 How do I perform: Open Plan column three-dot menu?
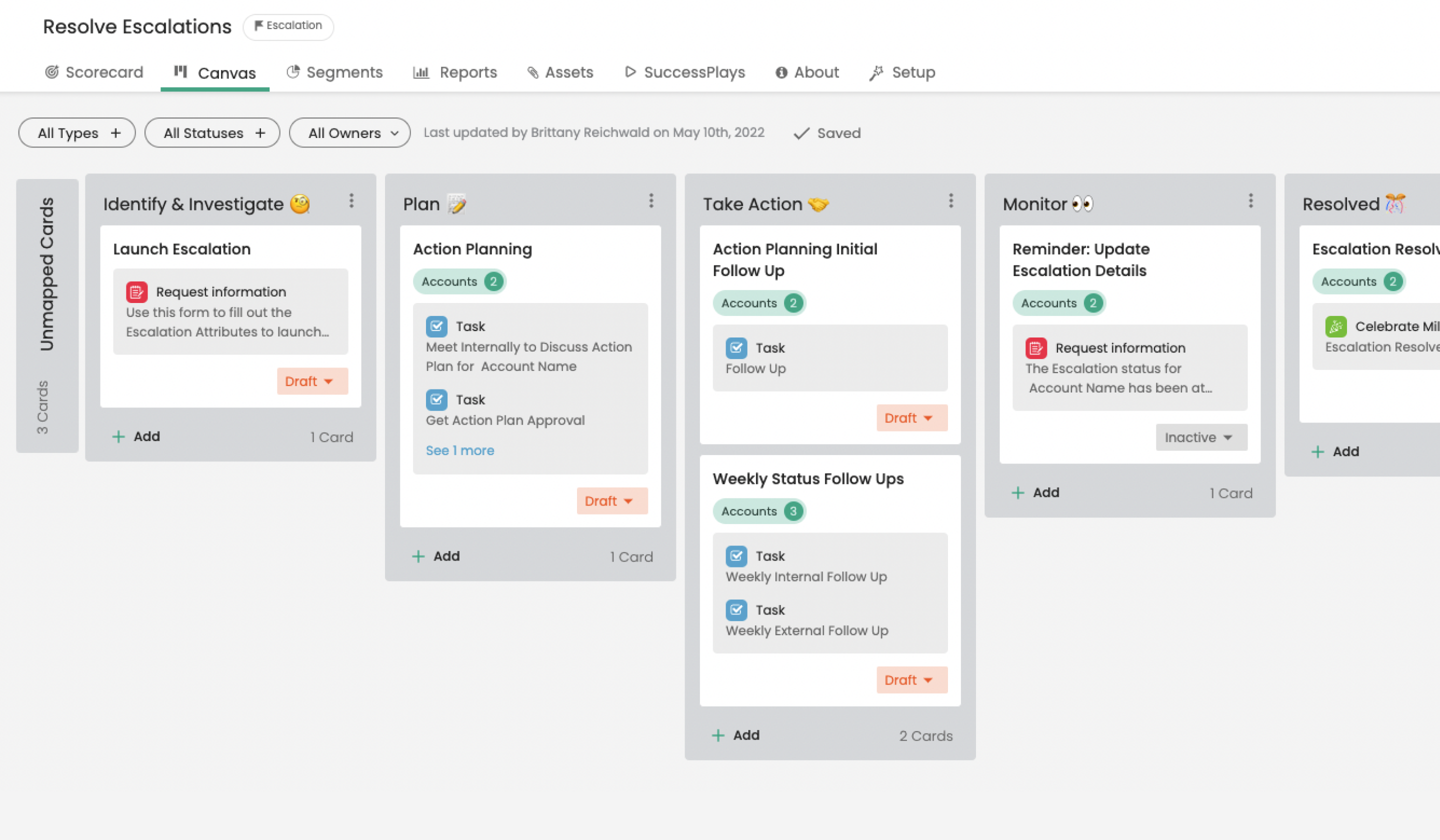coord(651,200)
